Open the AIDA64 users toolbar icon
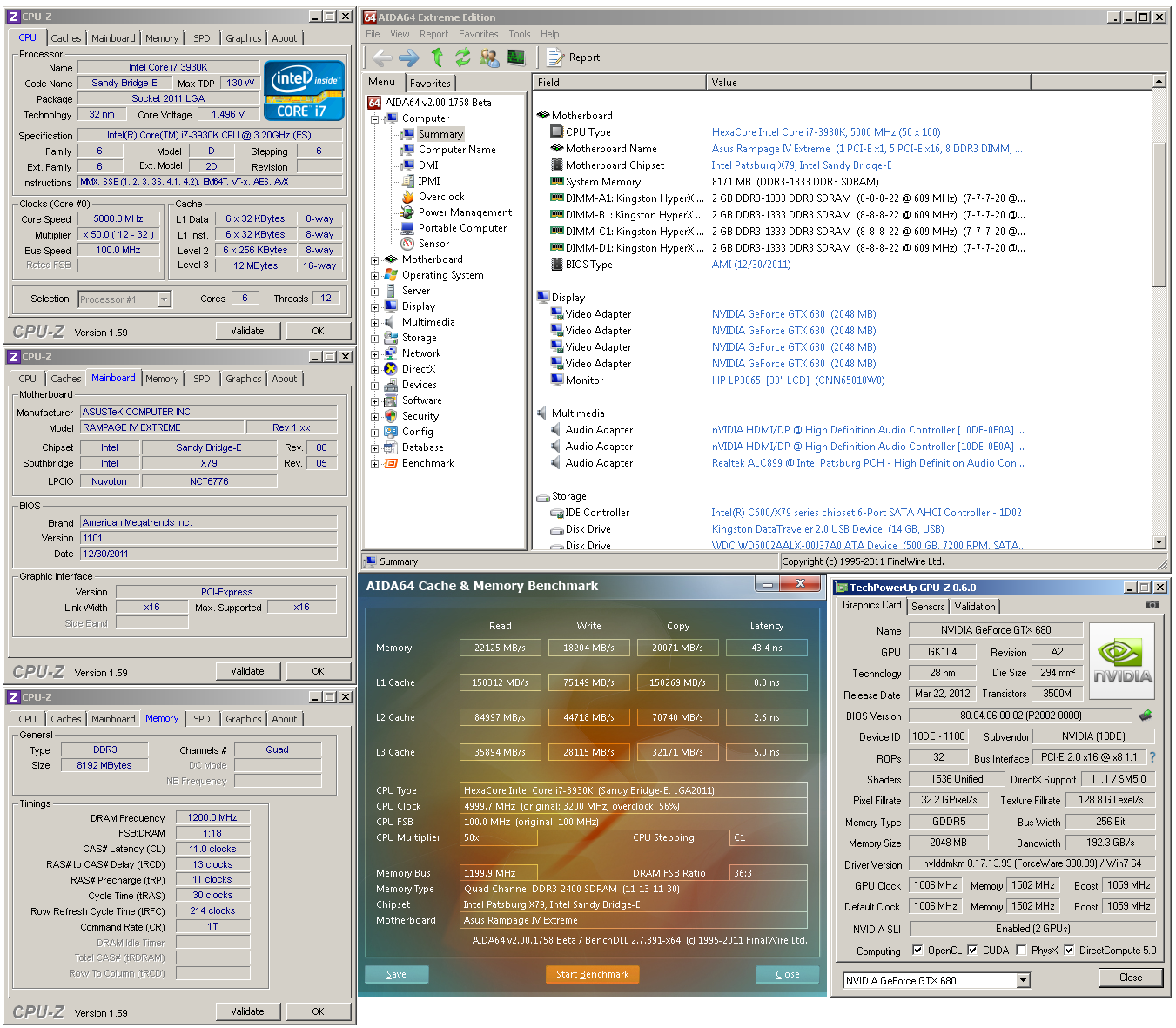This screenshot has height=1028, width=1176. click(489, 57)
